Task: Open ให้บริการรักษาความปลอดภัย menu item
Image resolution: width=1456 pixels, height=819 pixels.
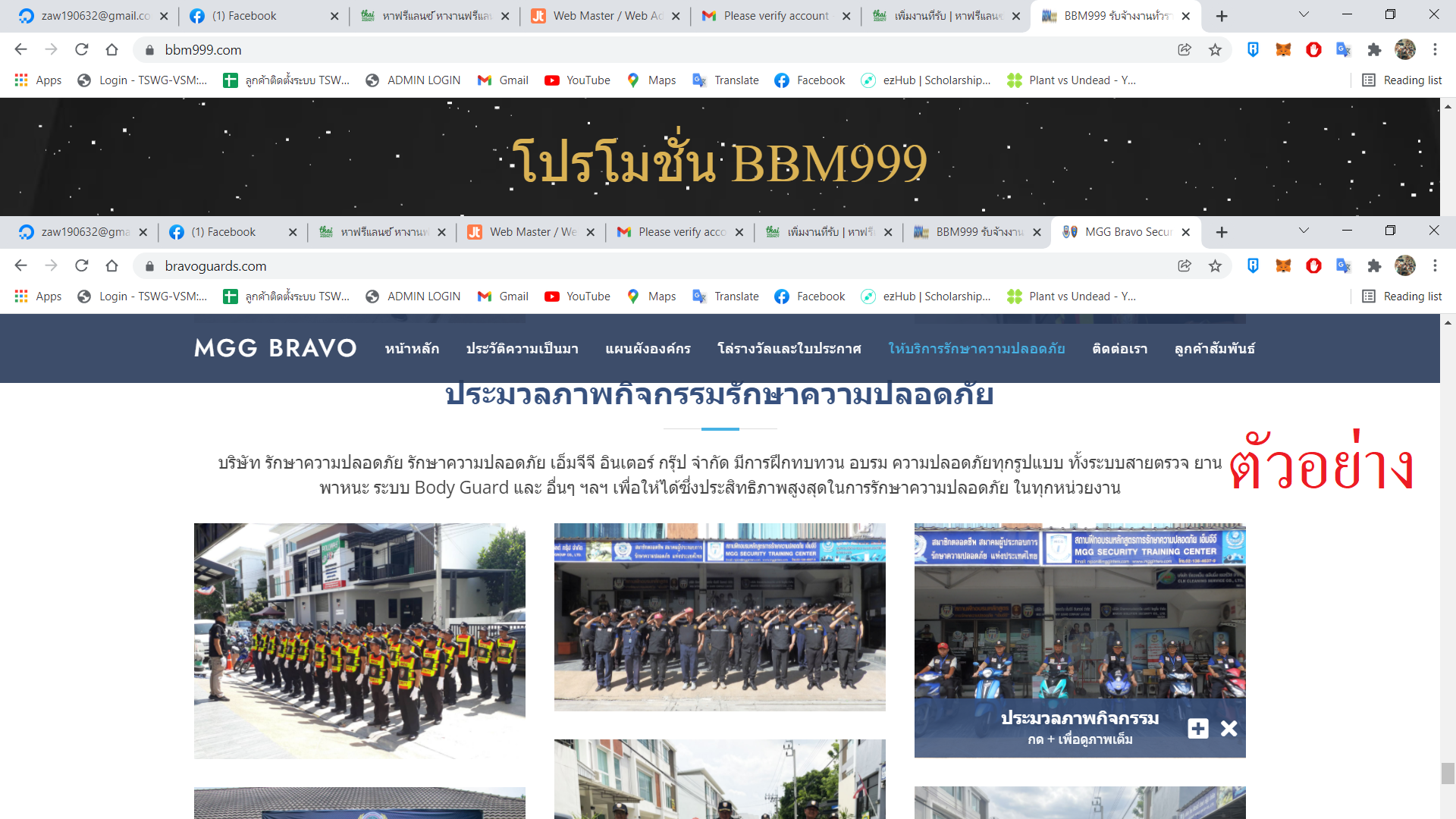Action: [x=977, y=349]
